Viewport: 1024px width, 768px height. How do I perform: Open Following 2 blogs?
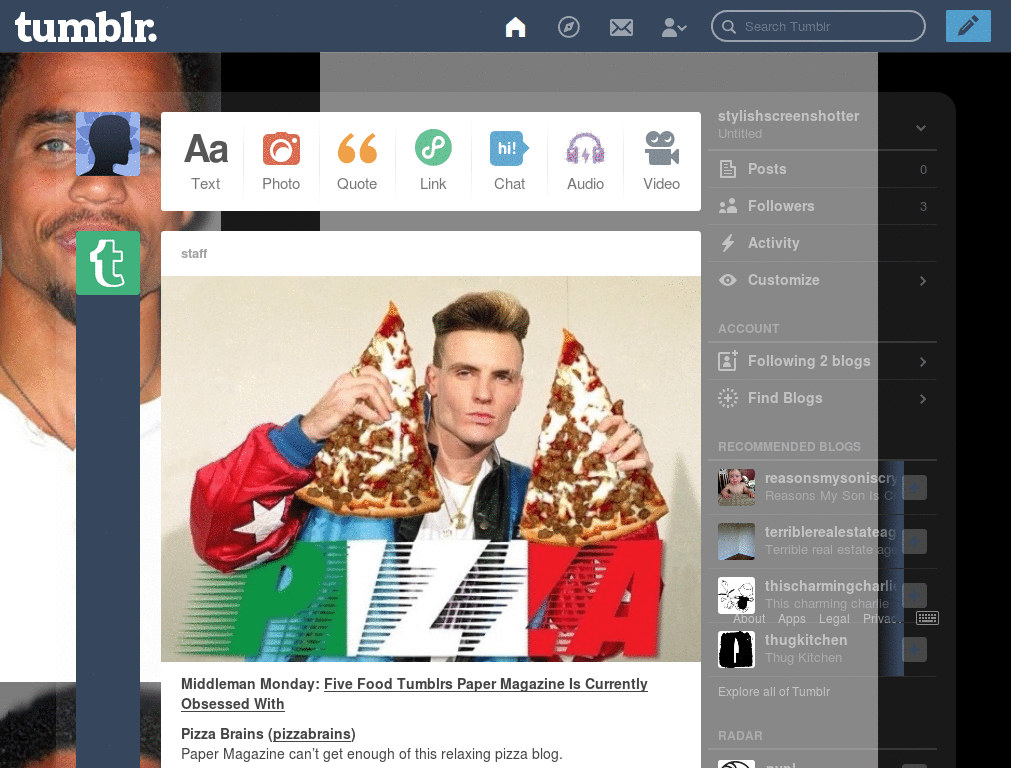pos(822,361)
